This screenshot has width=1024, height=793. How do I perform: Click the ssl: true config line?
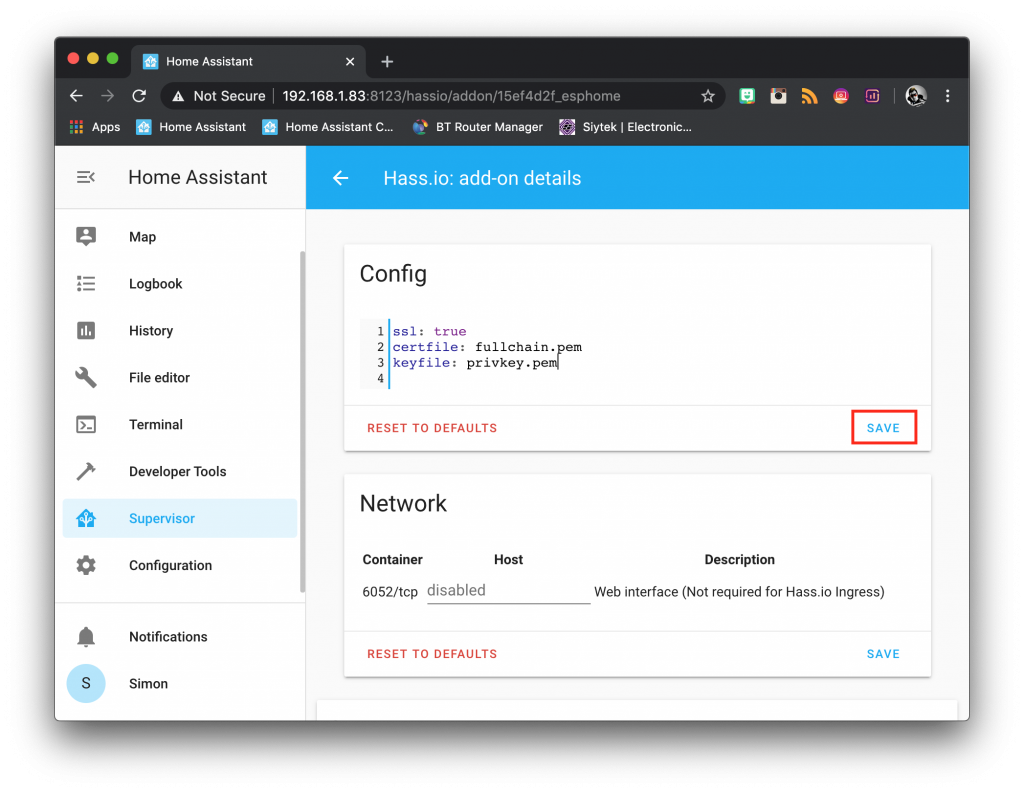(430, 331)
